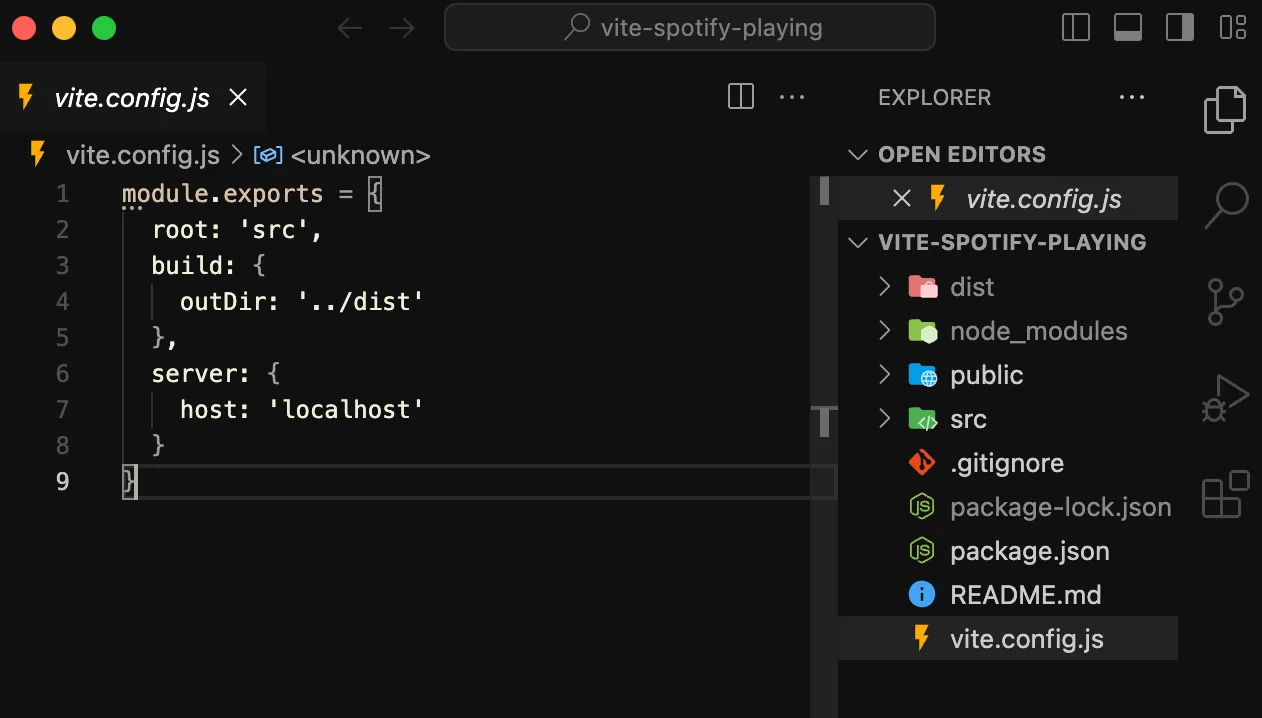Toggle the Panel layout button
The height and width of the screenshot is (718, 1262).
[x=1128, y=27]
